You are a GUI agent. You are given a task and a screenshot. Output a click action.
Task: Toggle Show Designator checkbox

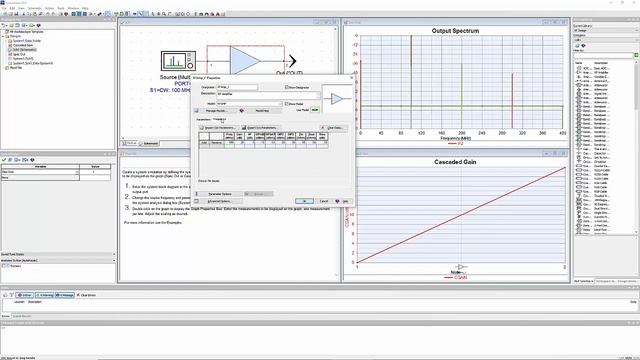(286, 87)
